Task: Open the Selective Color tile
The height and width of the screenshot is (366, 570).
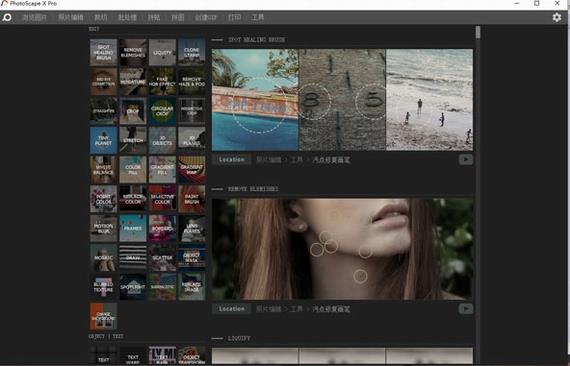Action: (x=162, y=199)
